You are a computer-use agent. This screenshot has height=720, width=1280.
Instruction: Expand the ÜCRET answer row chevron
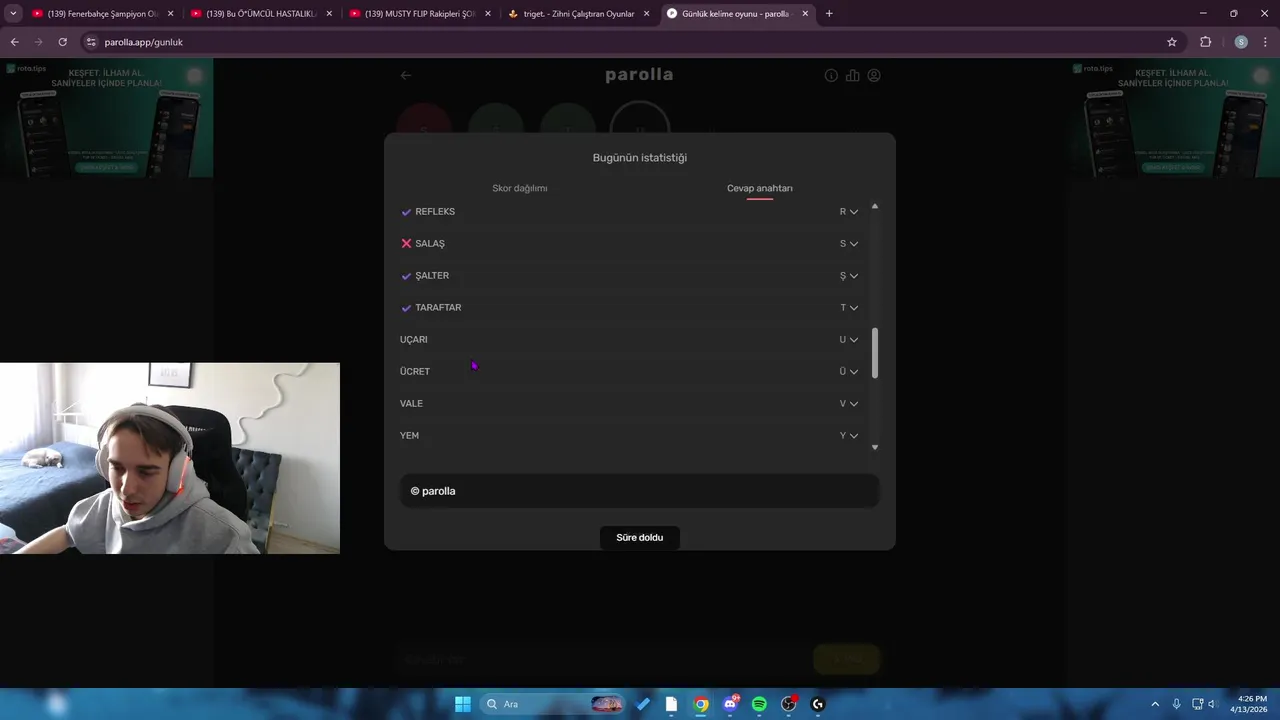click(x=853, y=372)
